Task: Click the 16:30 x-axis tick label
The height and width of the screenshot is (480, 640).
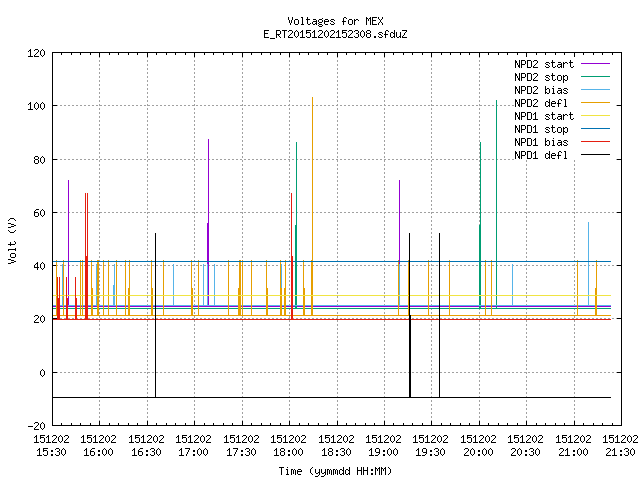Action: 146,452
